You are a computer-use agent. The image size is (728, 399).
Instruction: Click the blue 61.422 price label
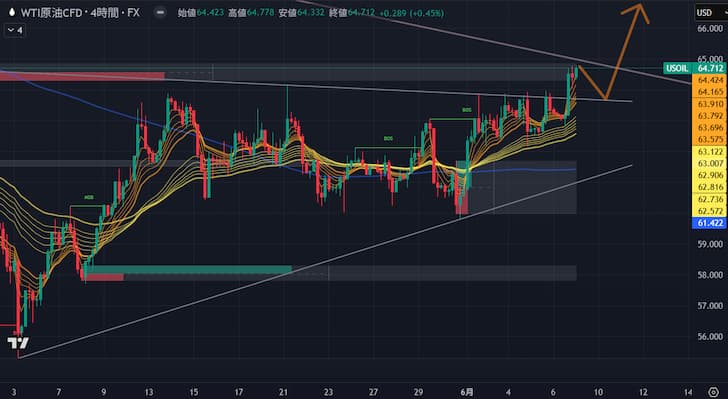(709, 223)
